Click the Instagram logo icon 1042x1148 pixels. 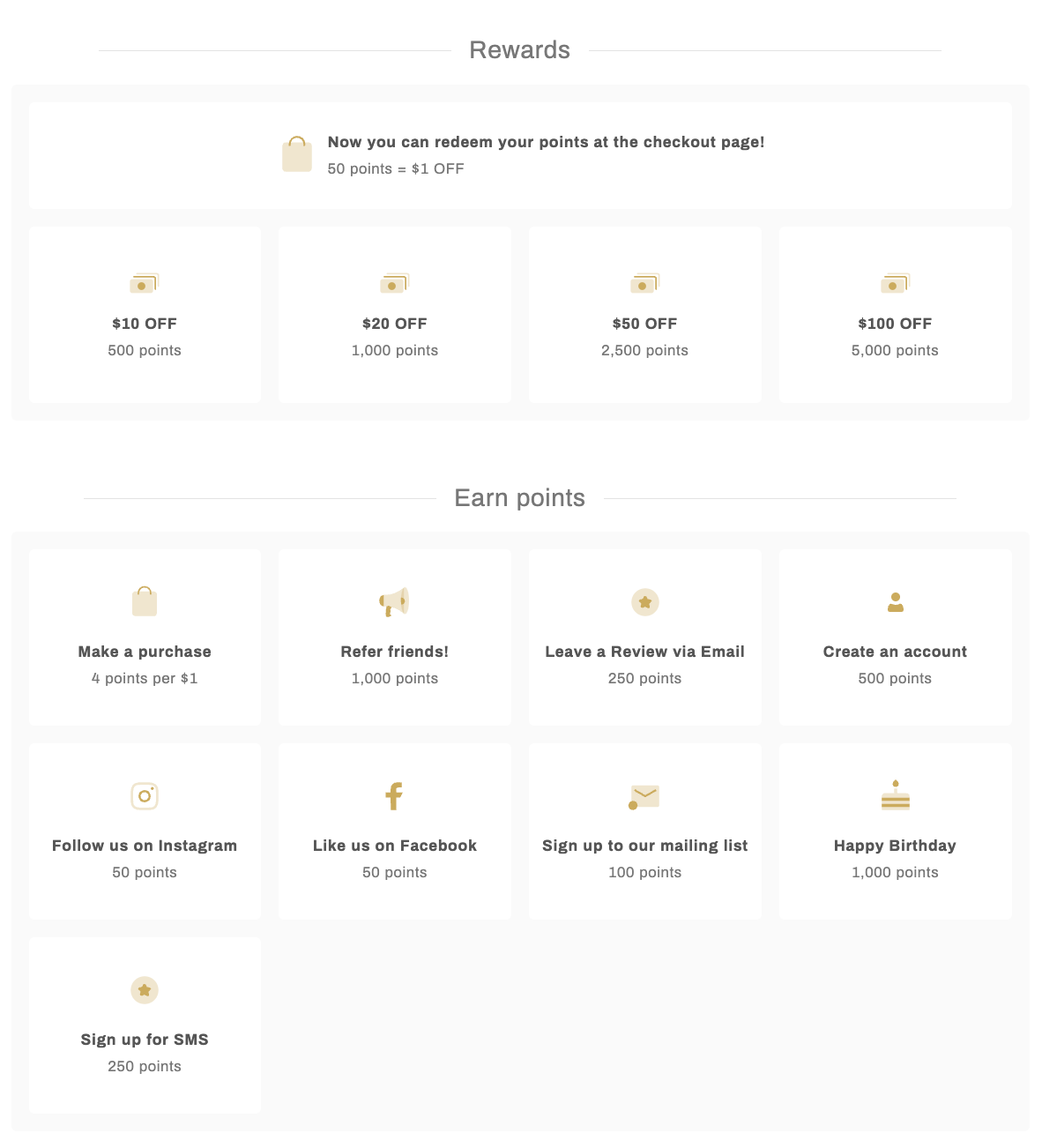point(145,796)
